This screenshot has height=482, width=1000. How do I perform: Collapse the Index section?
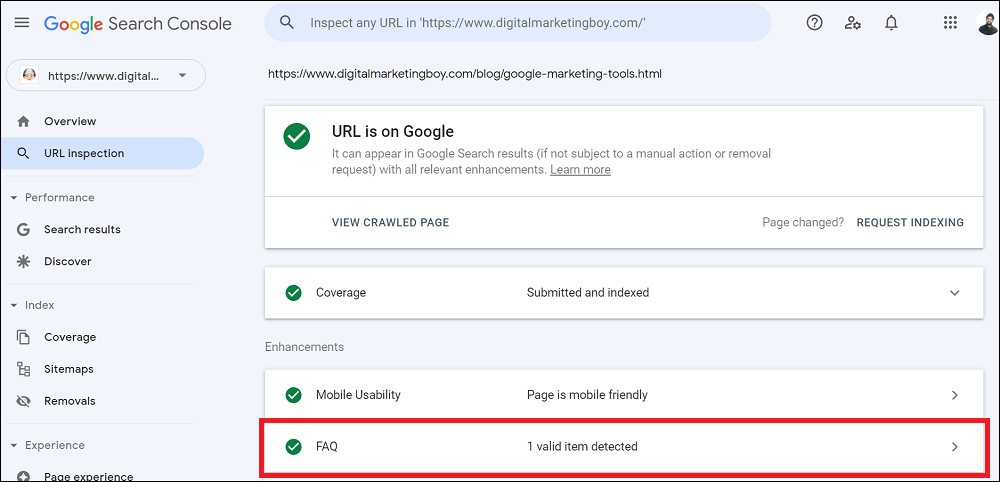(14, 305)
